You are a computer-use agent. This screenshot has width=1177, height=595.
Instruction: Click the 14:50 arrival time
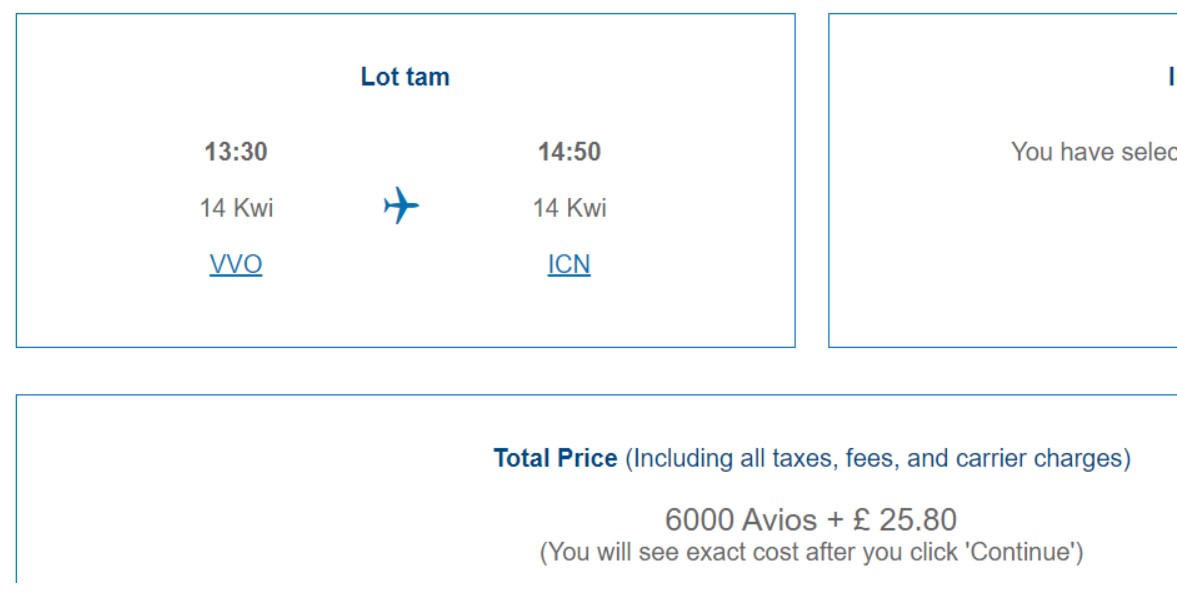(x=569, y=152)
